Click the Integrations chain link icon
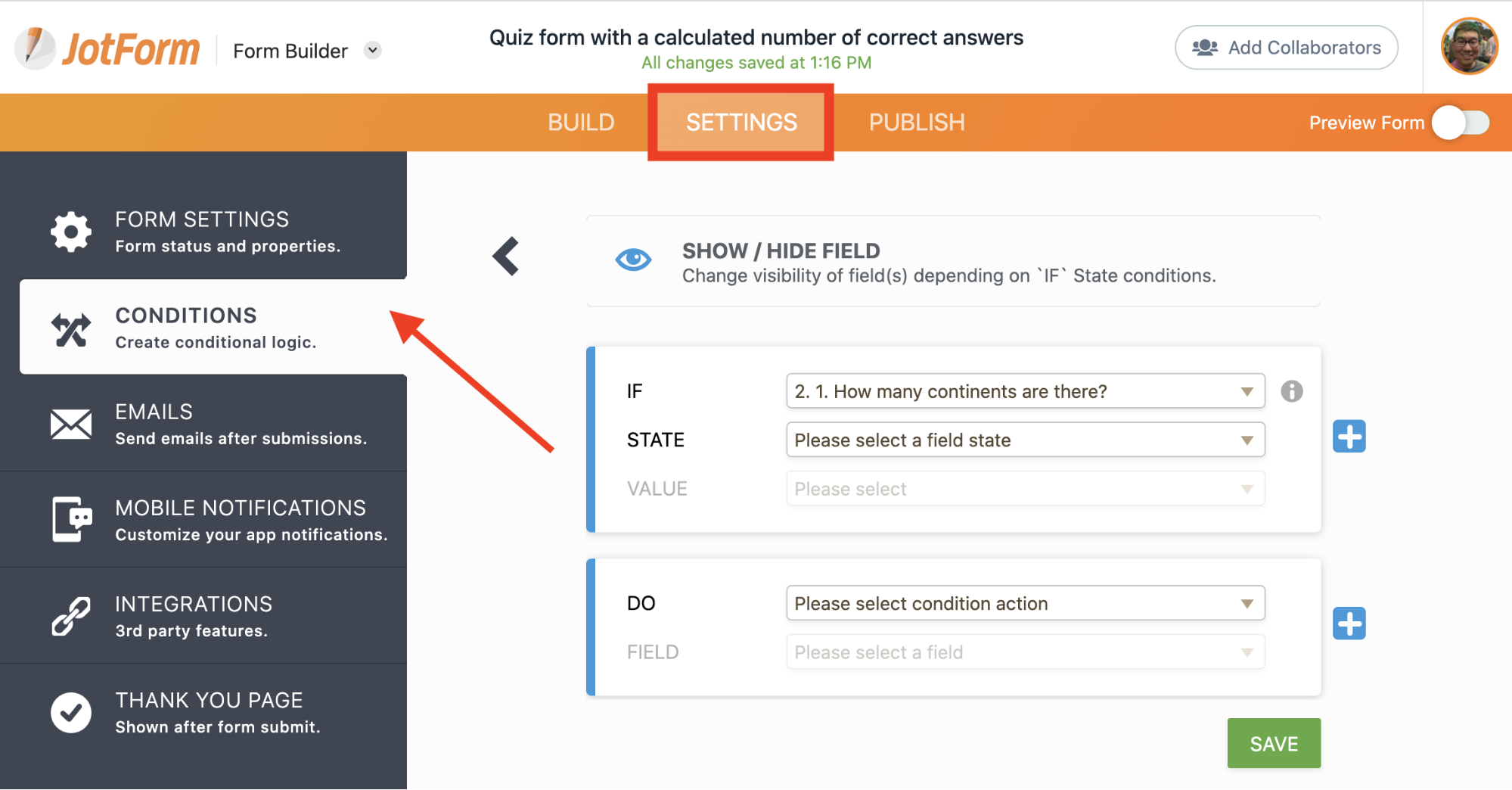This screenshot has width=1512, height=790. (x=71, y=616)
